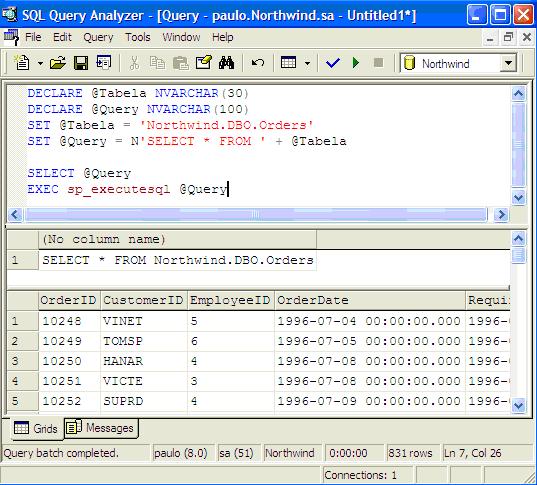Select cell with OrderID 10250
Viewport: 537px width, 485px height.
[x=70, y=361]
